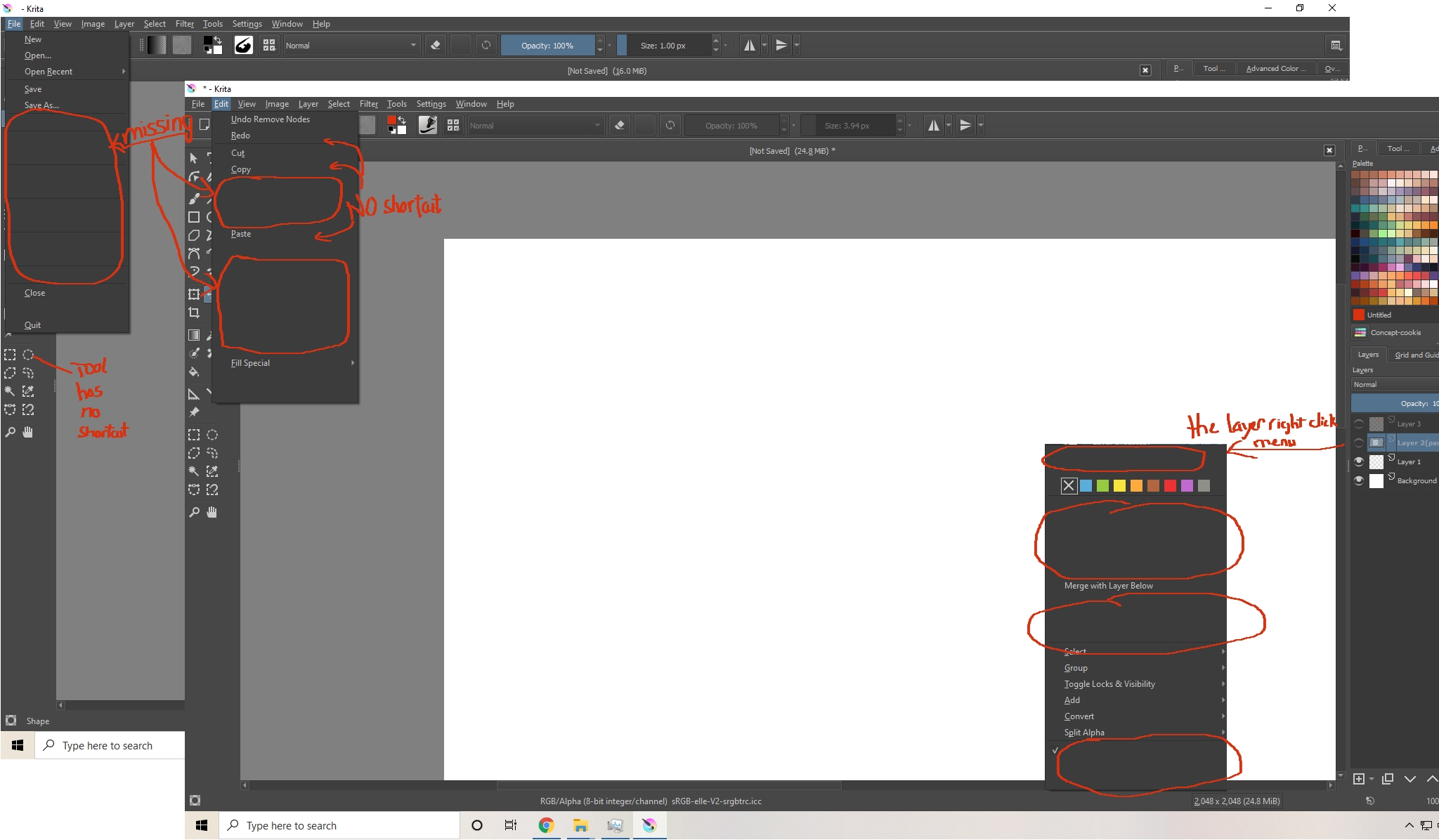The height and width of the screenshot is (840, 1439).
Task: Choose Merge with Layer Below
Action: click(1108, 586)
